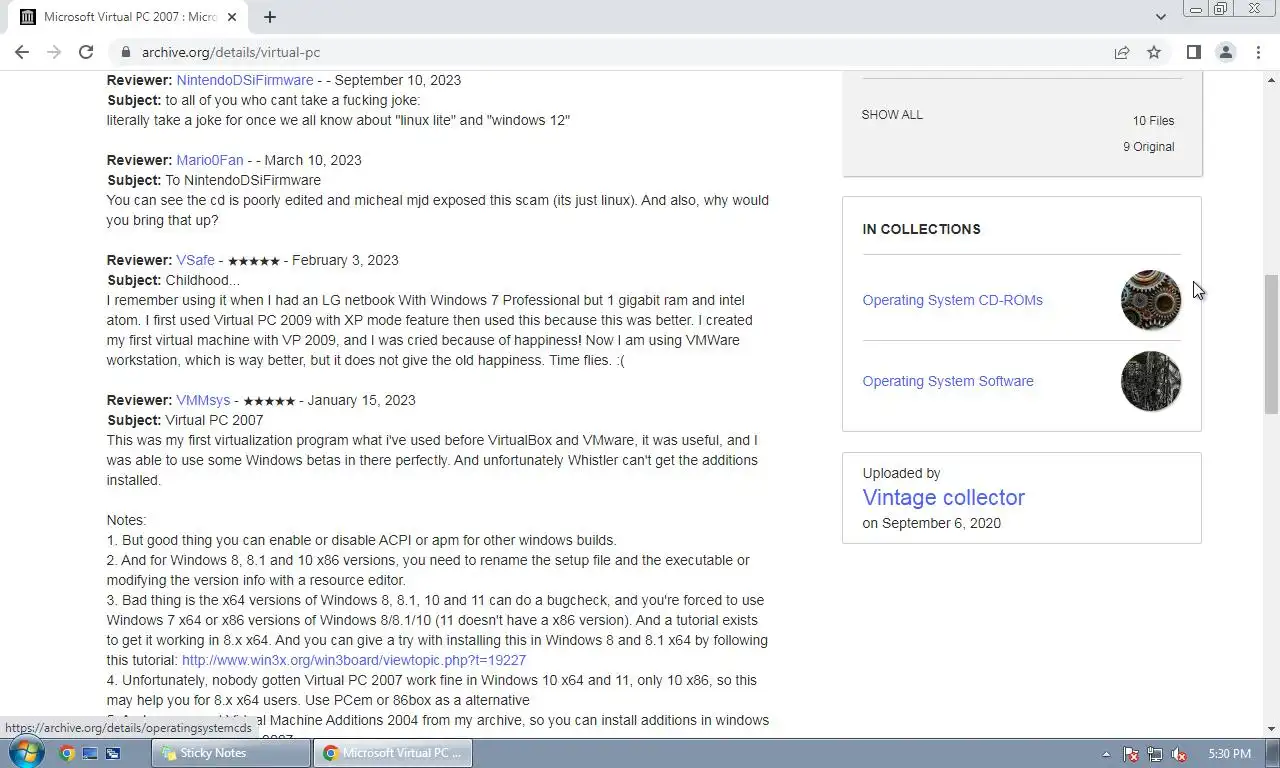Close the Microsoft Virtual PC 2007 tab
This screenshot has width=1280, height=768.
pos(233,16)
